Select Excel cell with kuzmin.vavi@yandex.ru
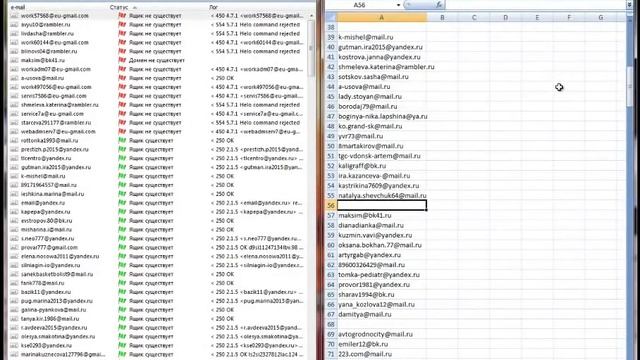 tap(382, 235)
